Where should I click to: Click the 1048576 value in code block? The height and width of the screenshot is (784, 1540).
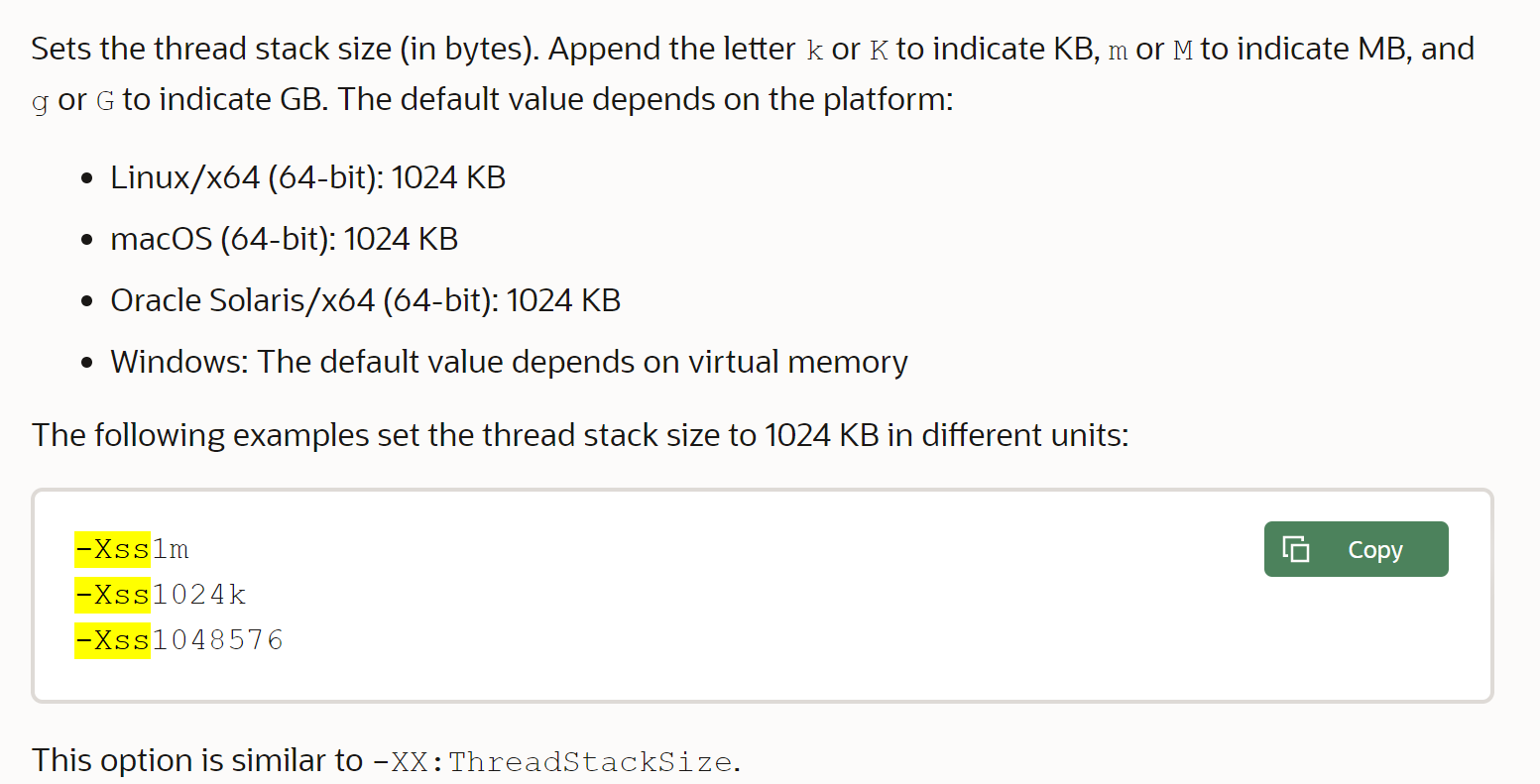coord(217,640)
